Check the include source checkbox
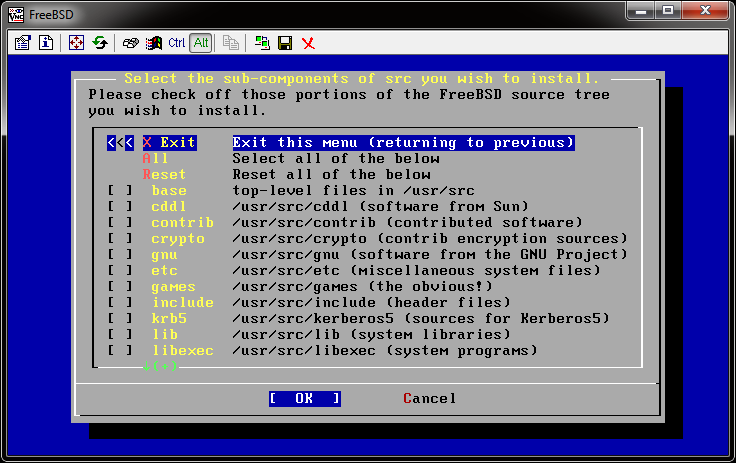This screenshot has height=463, width=736. pos(120,302)
